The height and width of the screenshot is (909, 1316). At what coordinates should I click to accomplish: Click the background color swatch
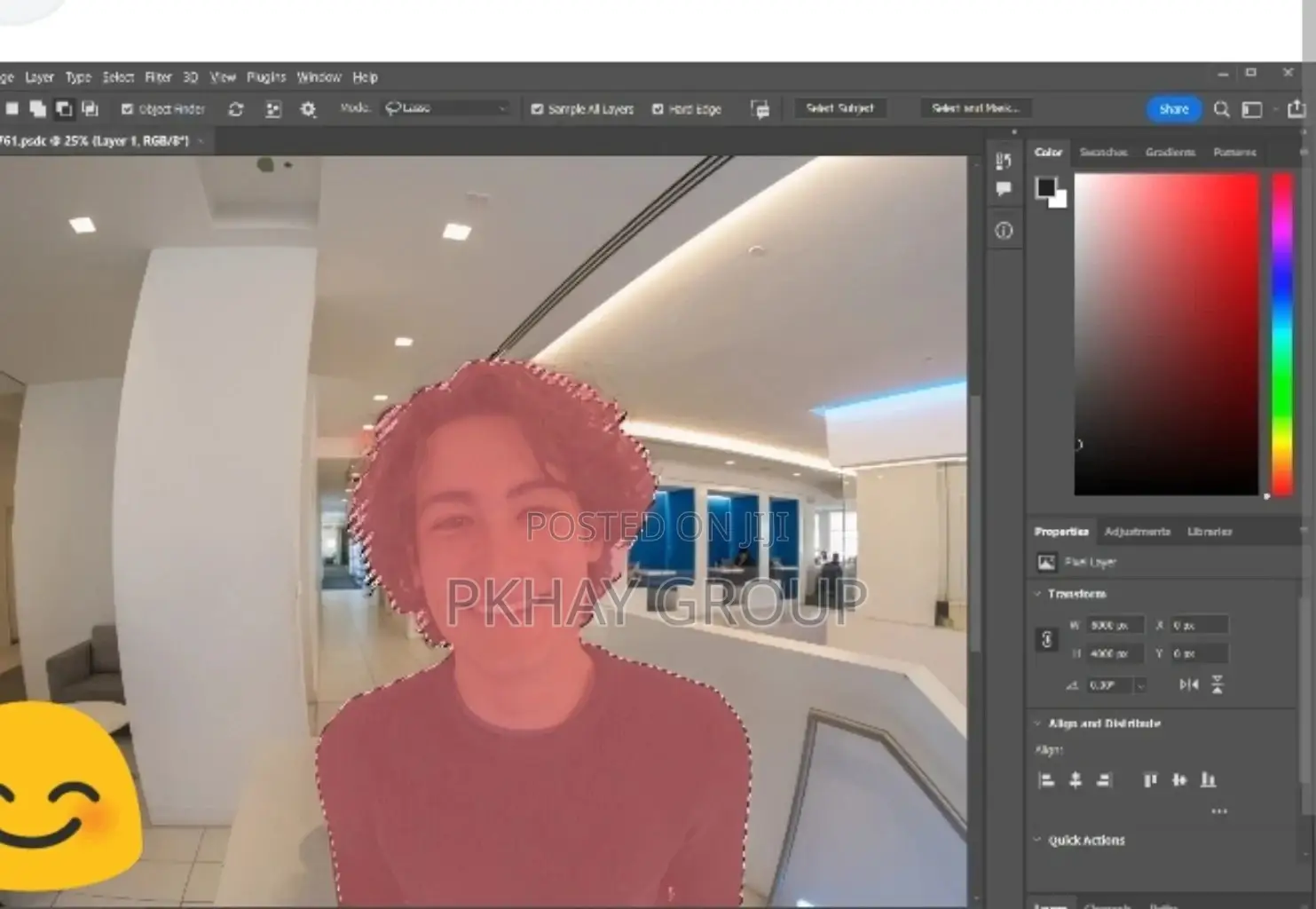(x=1060, y=199)
